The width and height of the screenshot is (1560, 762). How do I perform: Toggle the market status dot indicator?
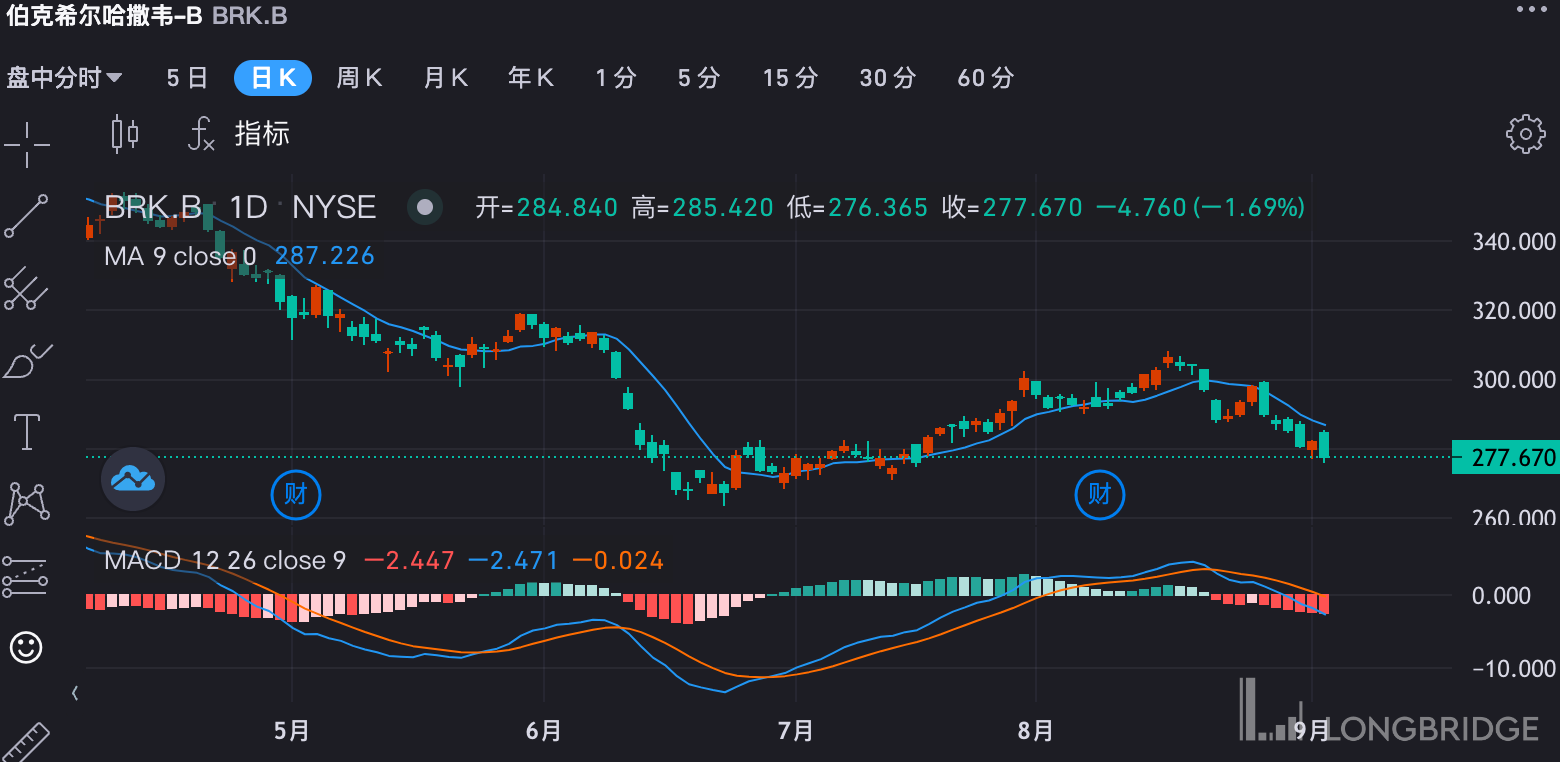(x=425, y=207)
